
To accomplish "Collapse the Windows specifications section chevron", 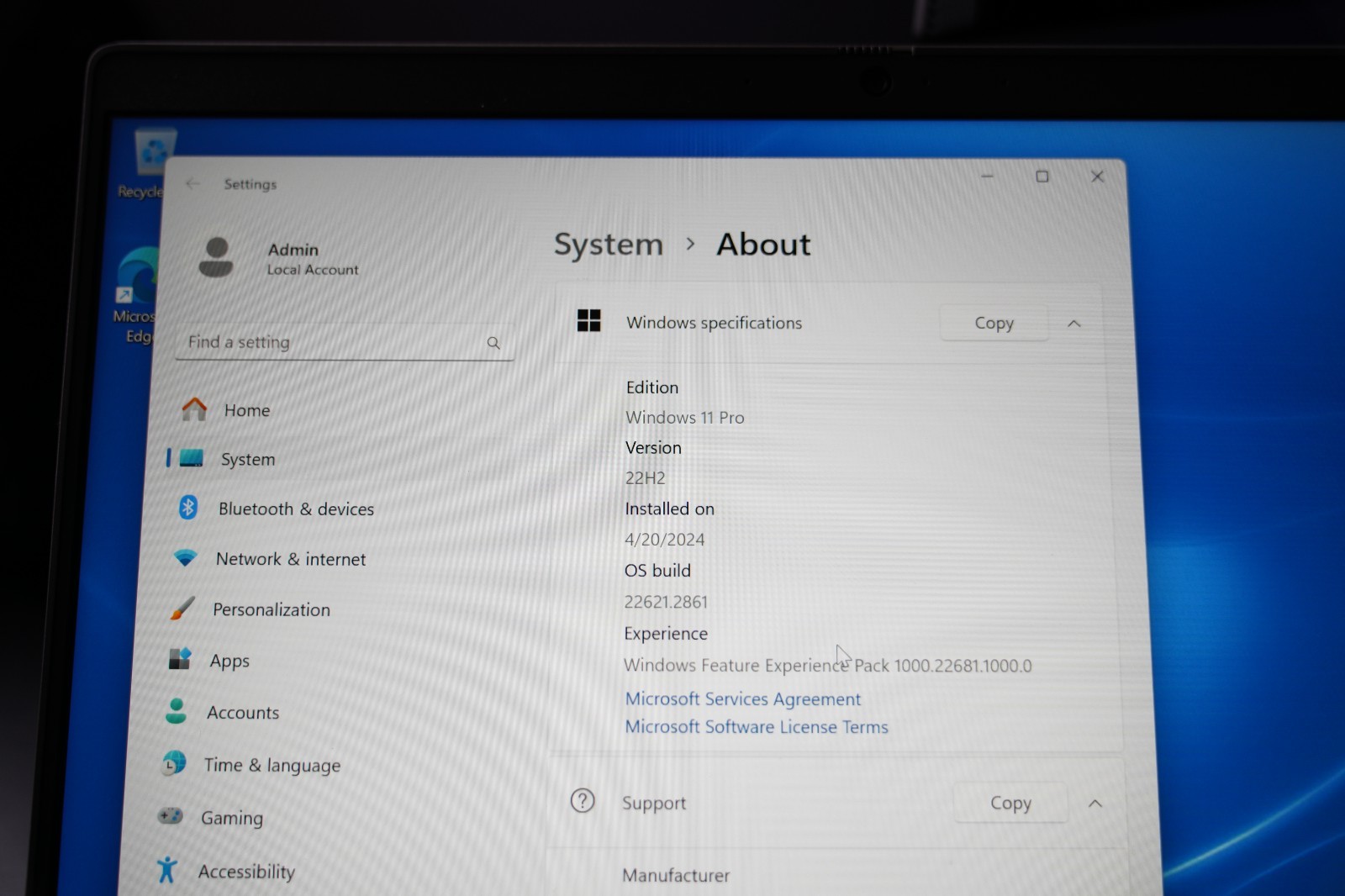I will tap(1074, 324).
